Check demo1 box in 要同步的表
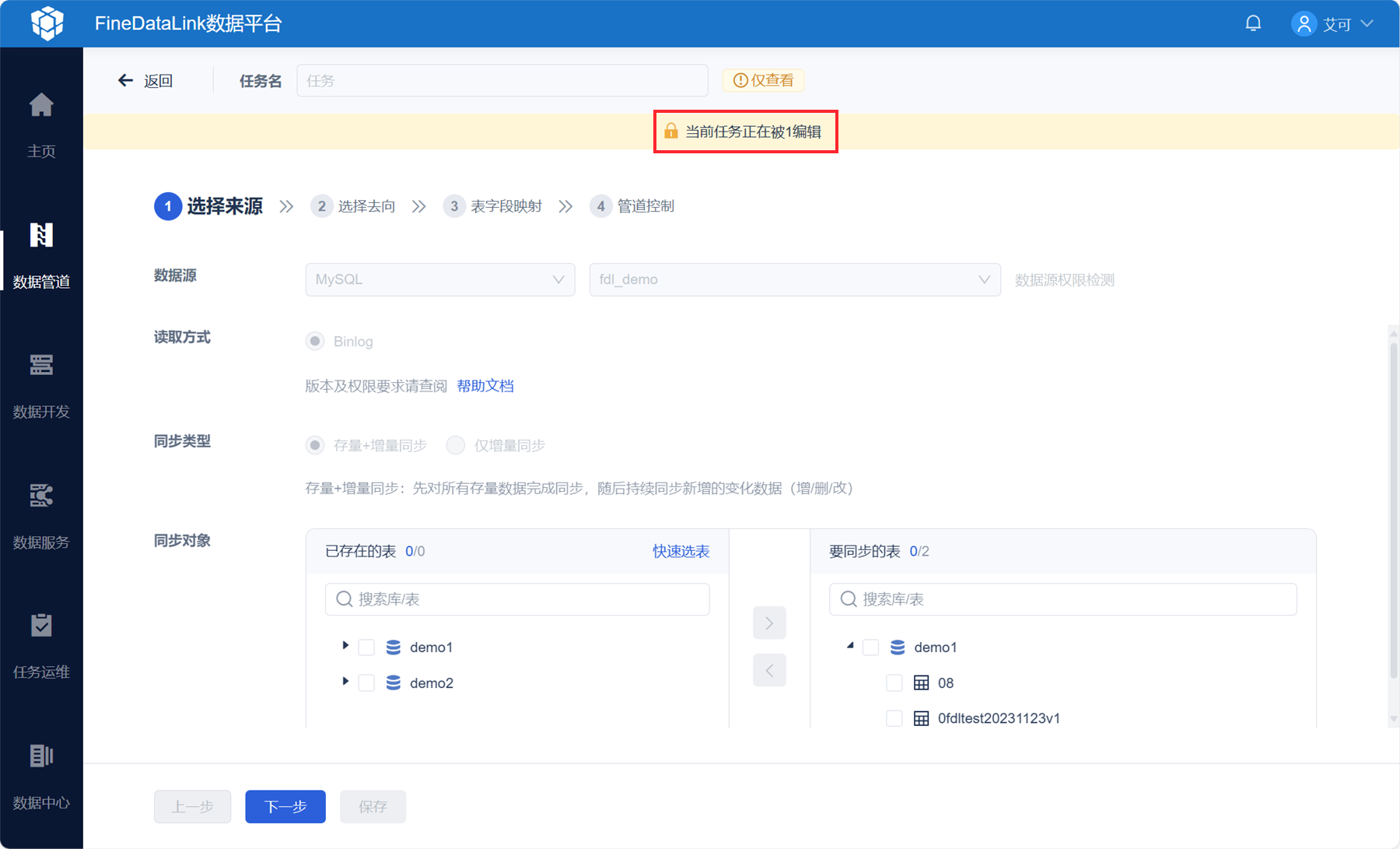 pyautogui.click(x=871, y=647)
